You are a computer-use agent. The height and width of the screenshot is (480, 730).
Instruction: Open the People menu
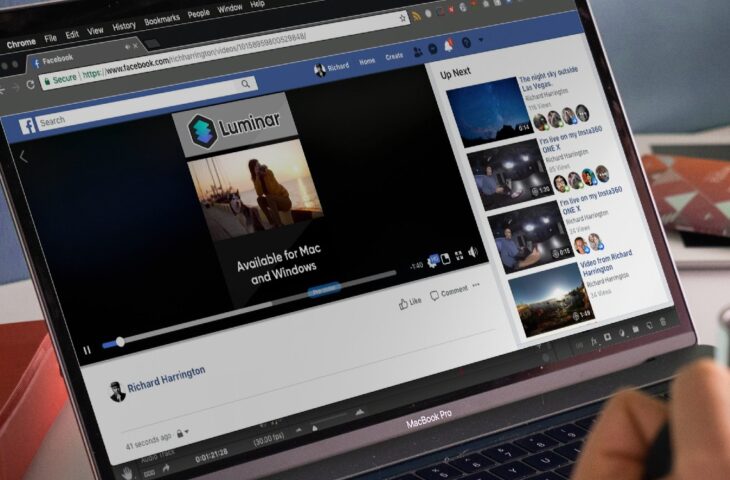(199, 14)
